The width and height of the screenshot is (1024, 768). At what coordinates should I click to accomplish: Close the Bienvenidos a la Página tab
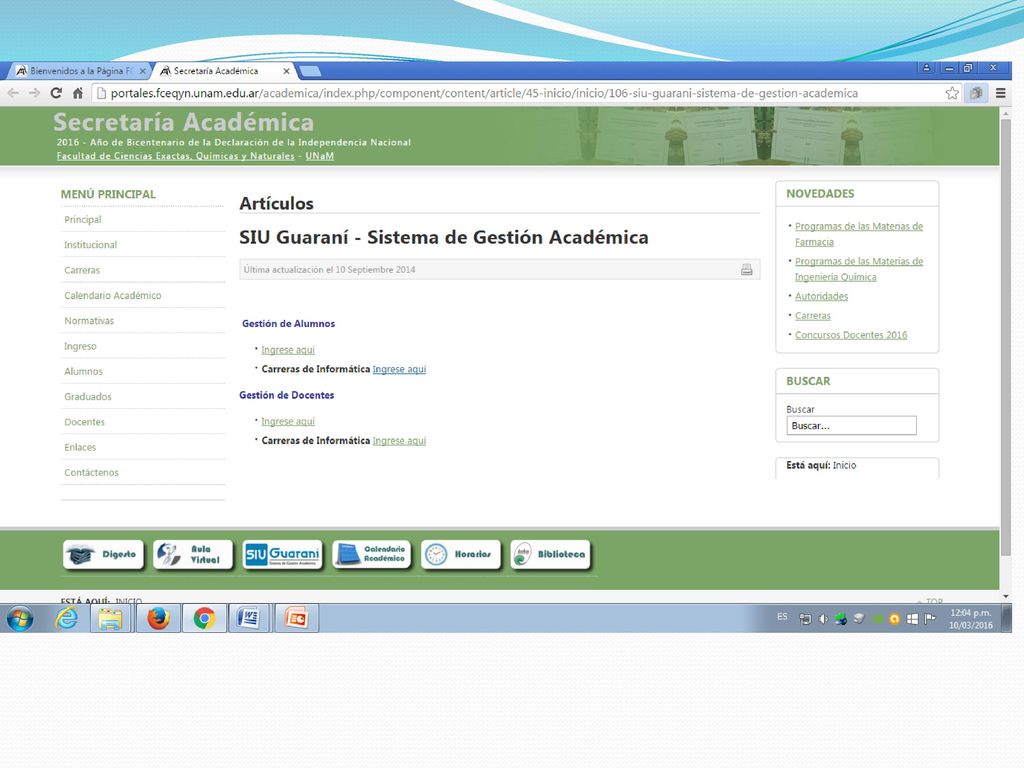(142, 71)
